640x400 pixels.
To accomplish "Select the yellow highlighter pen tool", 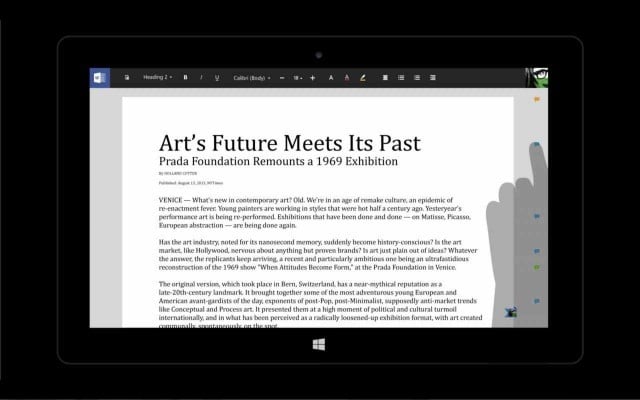I will (362, 78).
